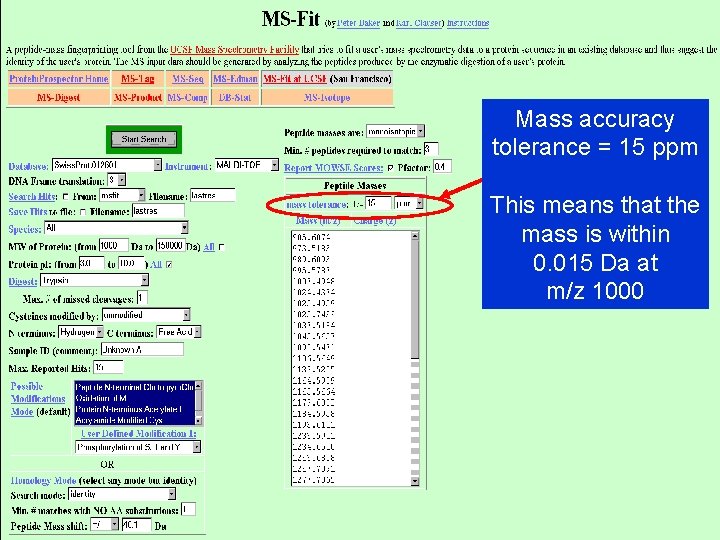Select Protein N-terminus Acetylated entry
This screenshot has height=540, width=720.
[x=134, y=409]
